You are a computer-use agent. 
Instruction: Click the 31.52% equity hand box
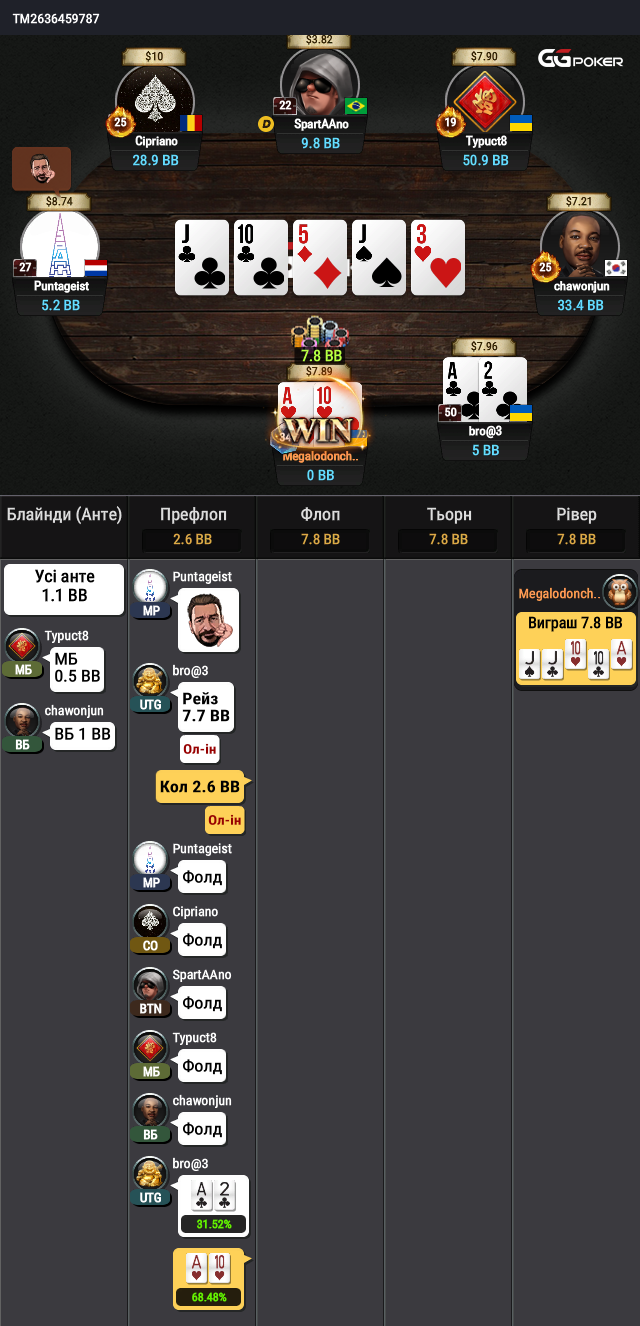point(213,1206)
